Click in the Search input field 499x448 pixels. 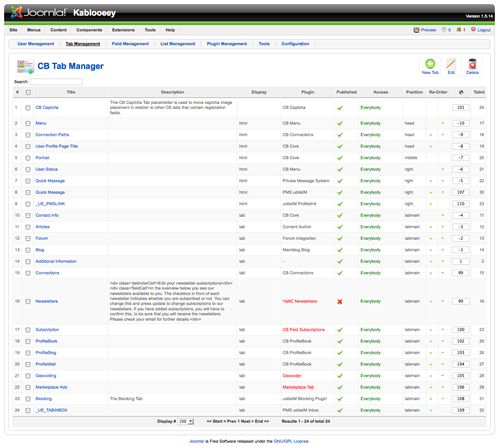56,82
